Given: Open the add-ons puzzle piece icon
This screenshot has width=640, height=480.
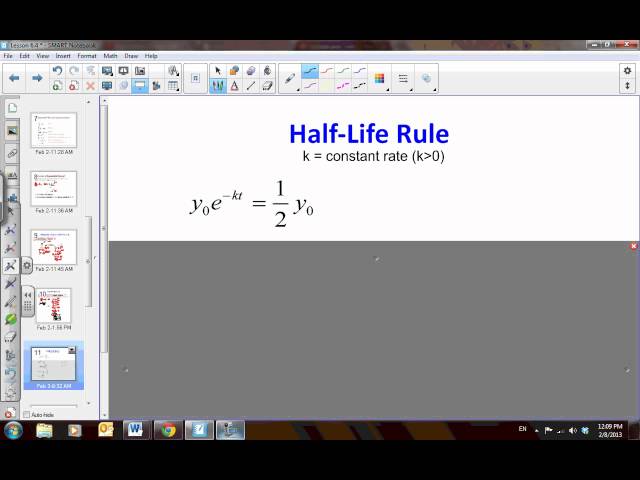Looking at the screenshot, I should click(x=156, y=86).
